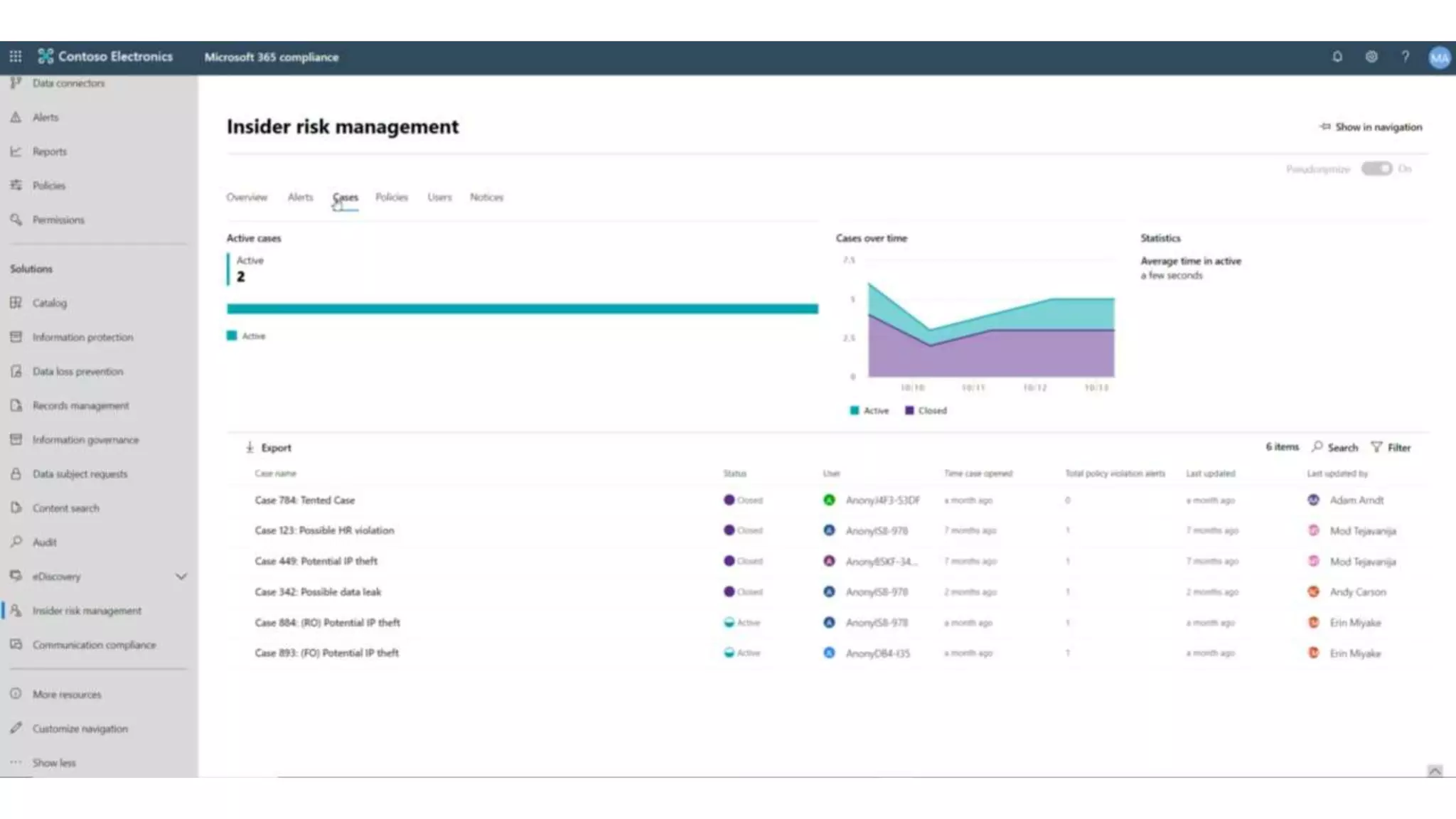Open Customize navigation in sidebar
The image size is (1456, 819).
point(80,729)
